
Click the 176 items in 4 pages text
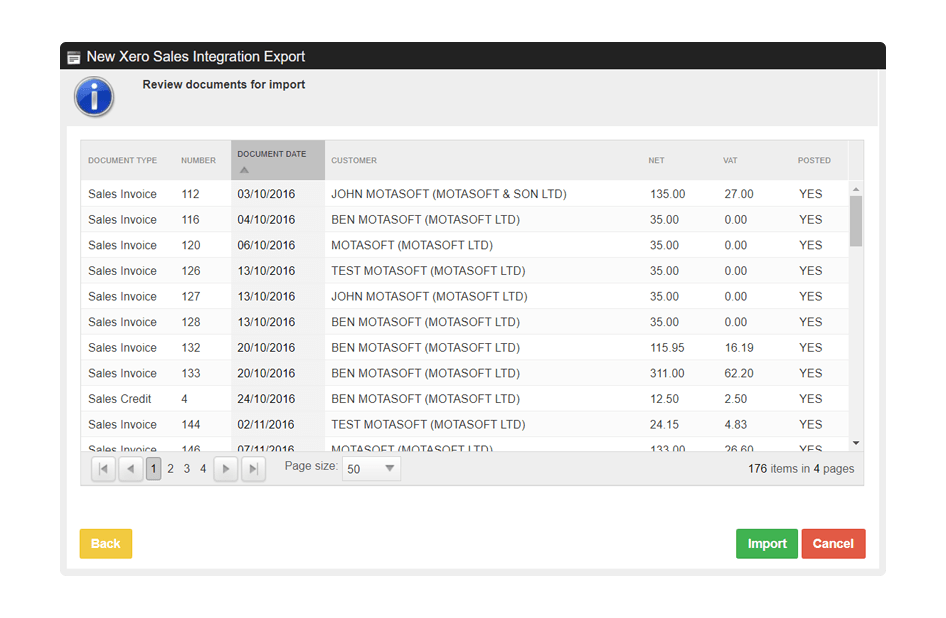[x=801, y=469]
